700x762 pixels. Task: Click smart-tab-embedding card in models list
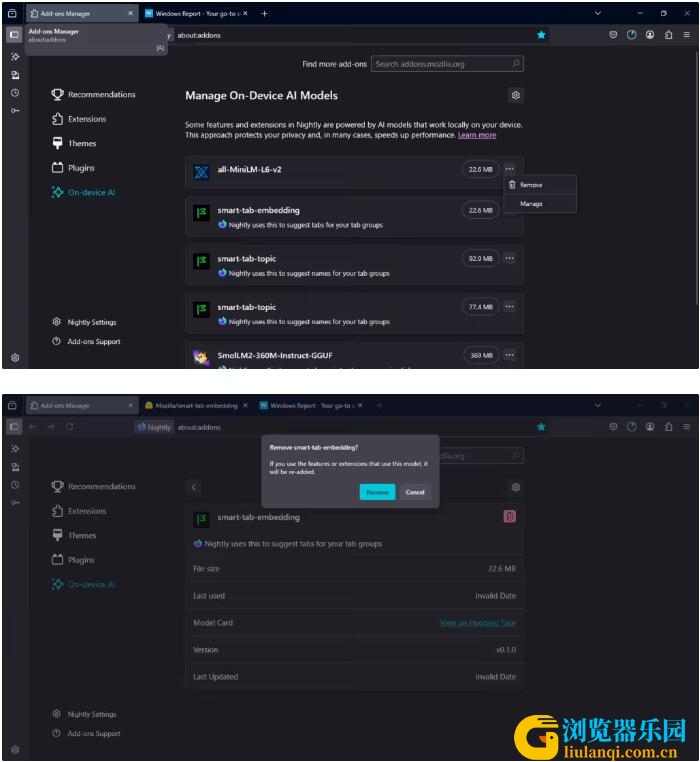[x=354, y=217]
